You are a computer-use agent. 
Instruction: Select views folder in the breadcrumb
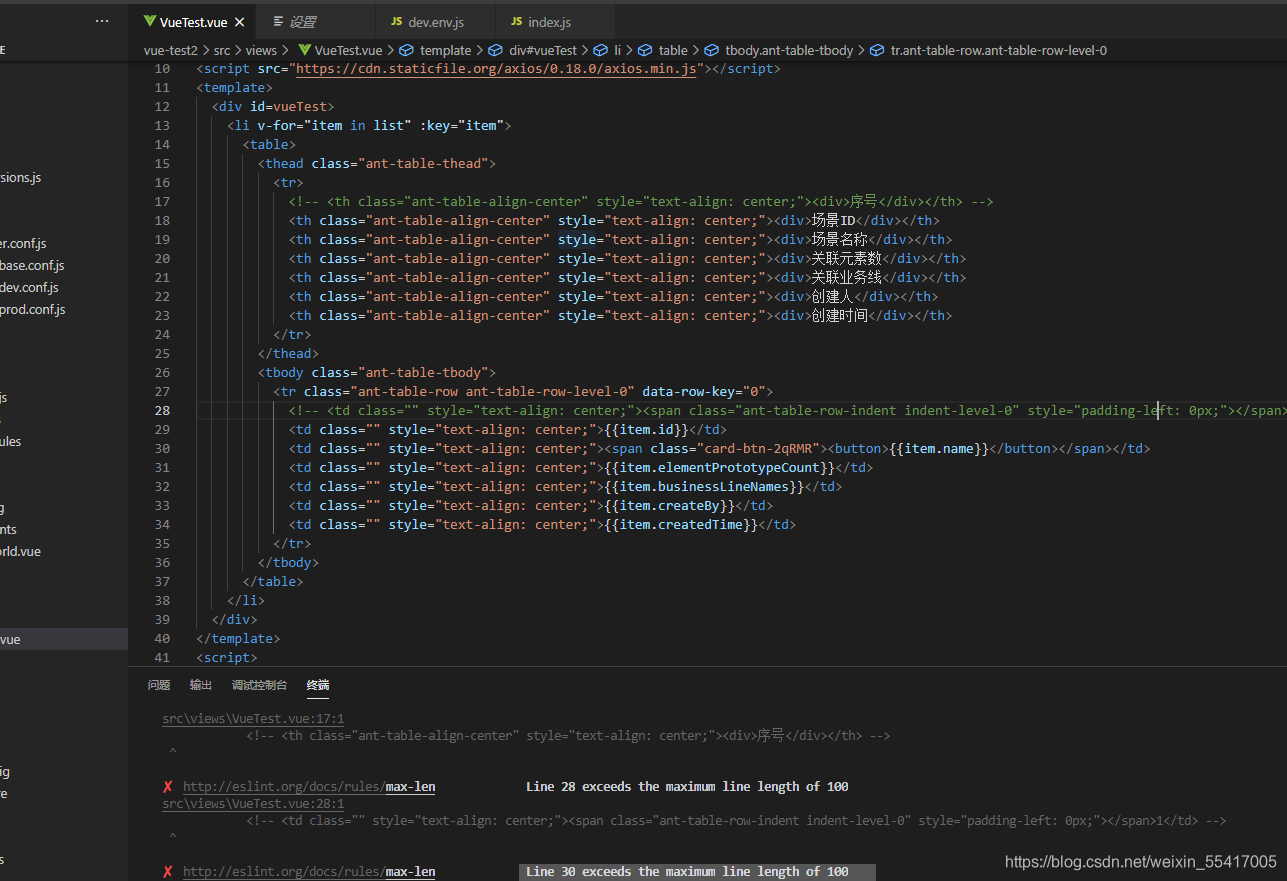261,50
